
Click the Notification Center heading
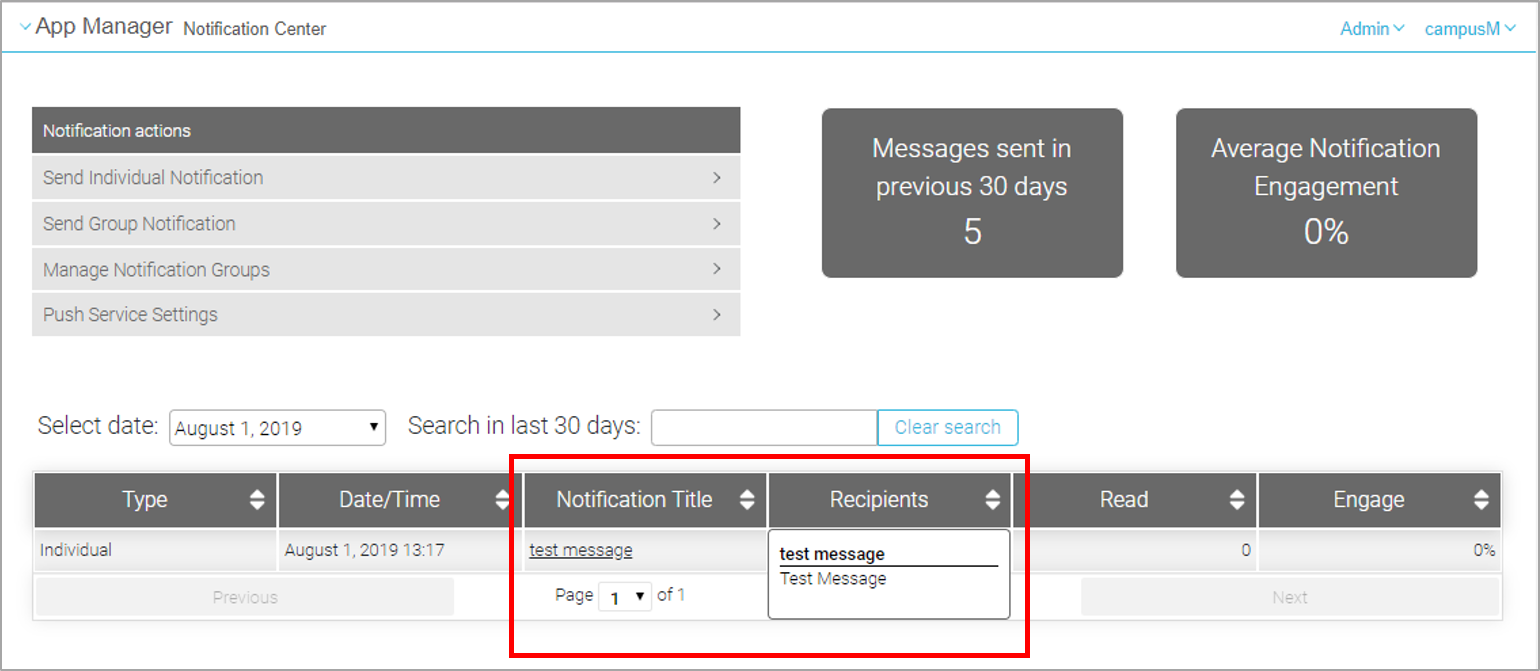pos(255,29)
